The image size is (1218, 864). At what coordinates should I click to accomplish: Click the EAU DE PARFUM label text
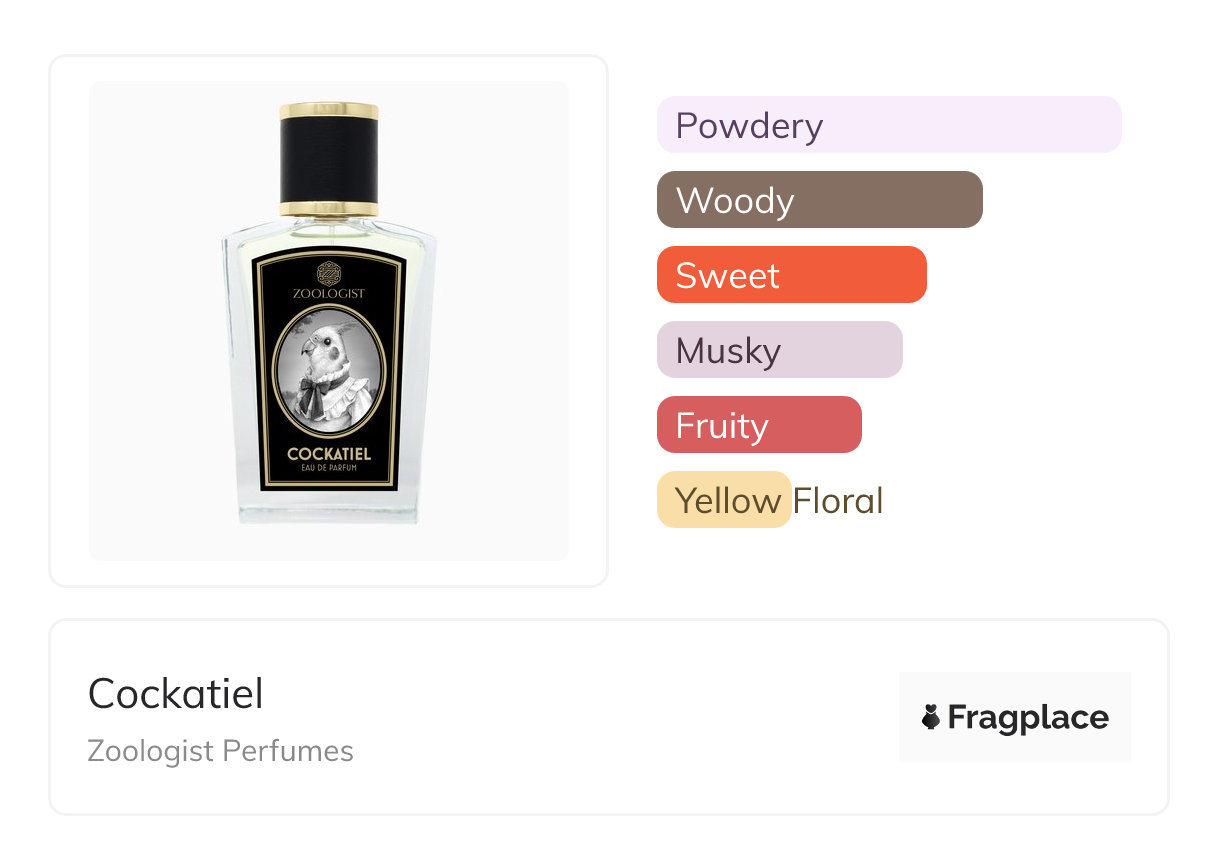click(329, 469)
